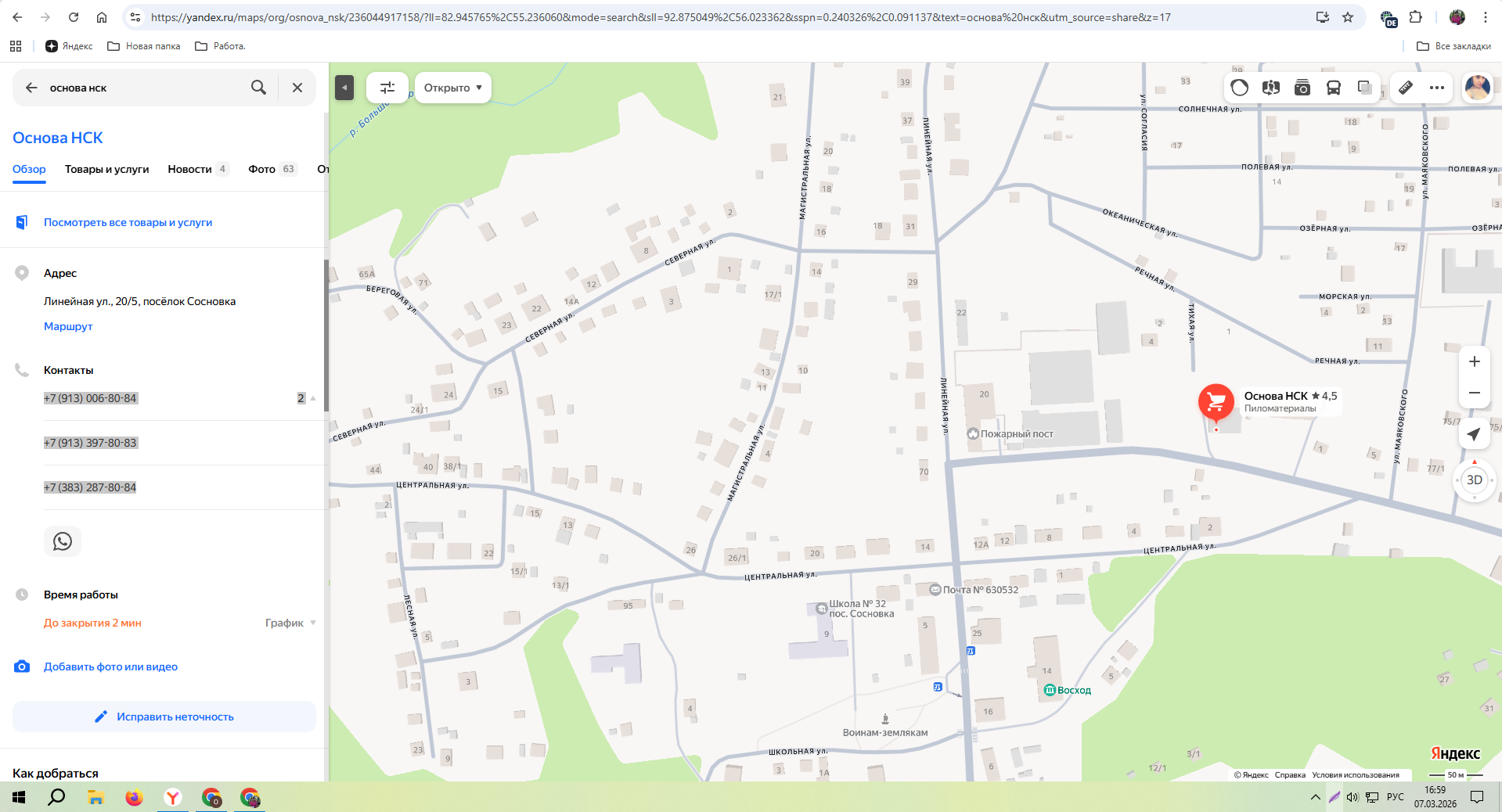
Task: Open the map photos camera icon
Action: point(1302,88)
